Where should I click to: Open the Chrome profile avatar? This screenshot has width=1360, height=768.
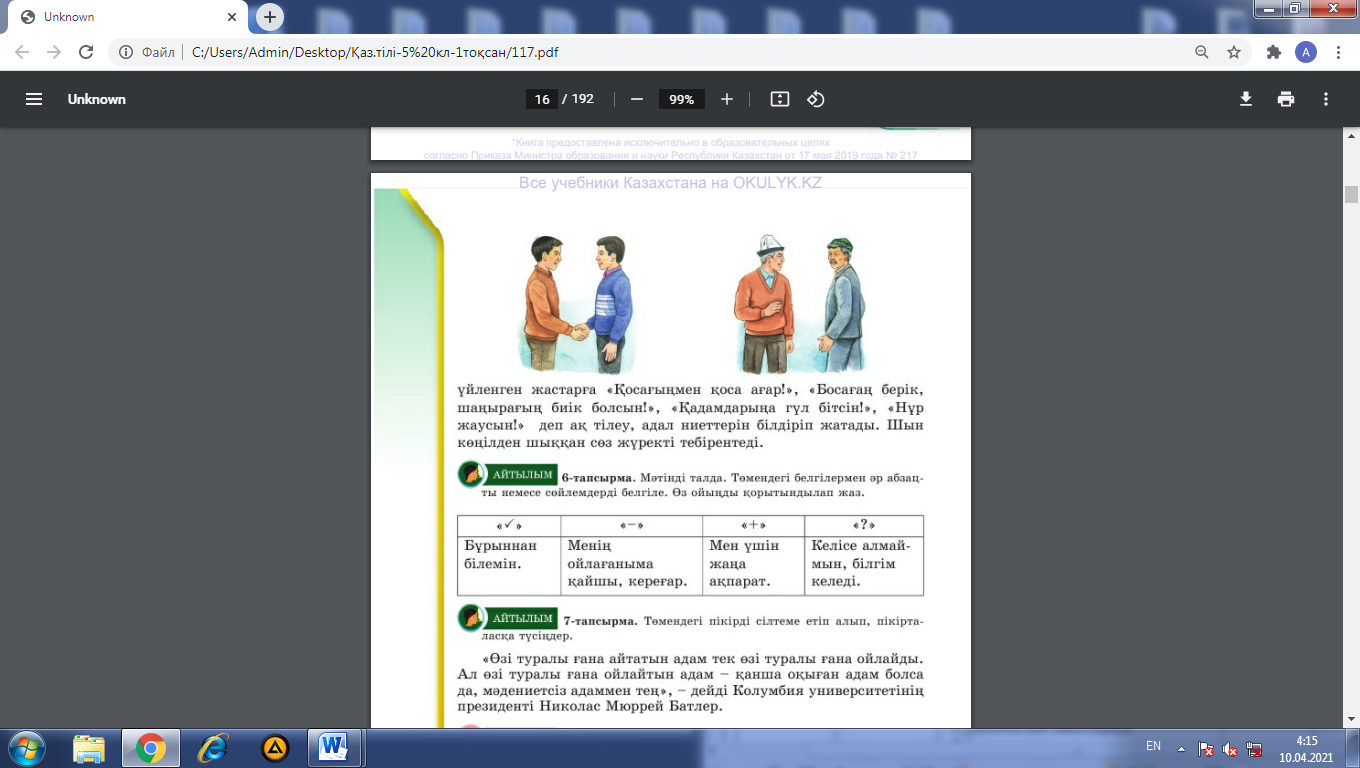pos(1306,52)
